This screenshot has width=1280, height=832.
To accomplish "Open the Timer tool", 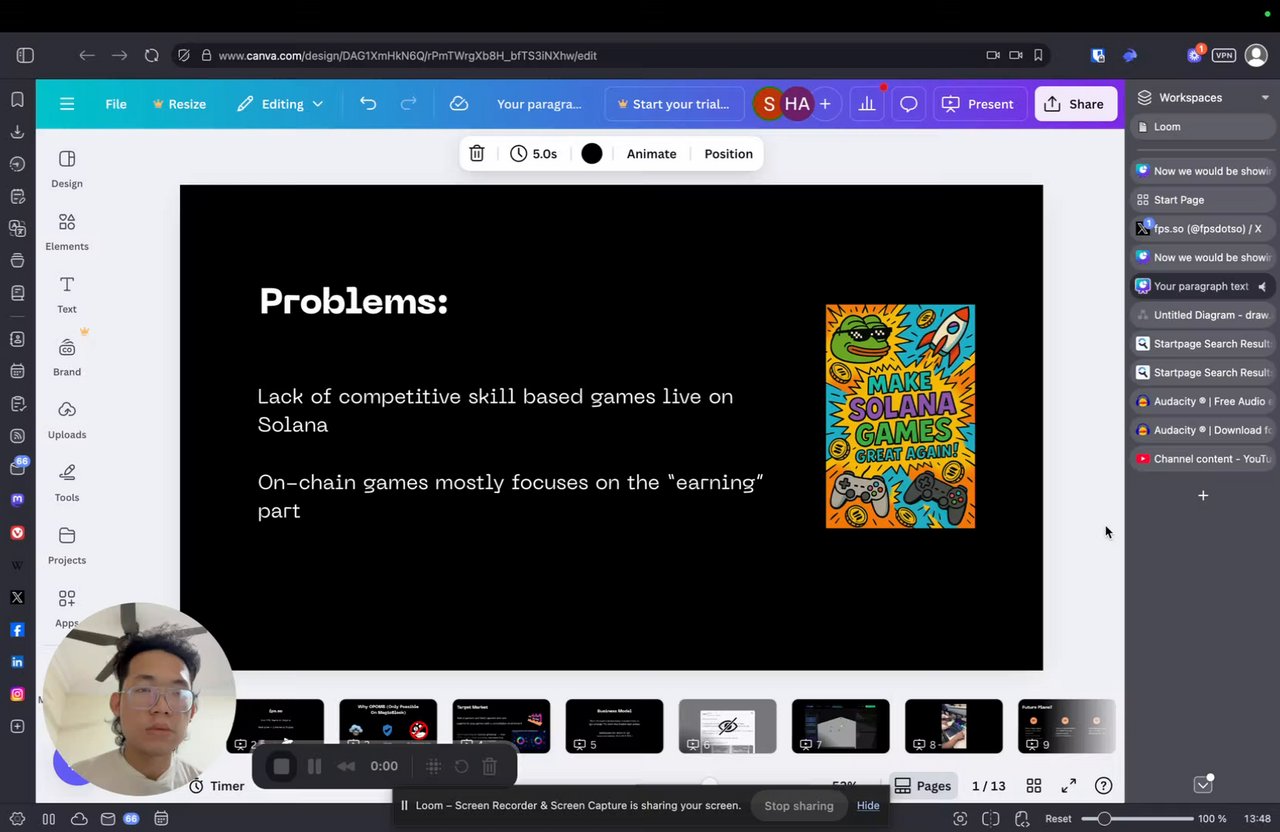I will pyautogui.click(x=217, y=786).
